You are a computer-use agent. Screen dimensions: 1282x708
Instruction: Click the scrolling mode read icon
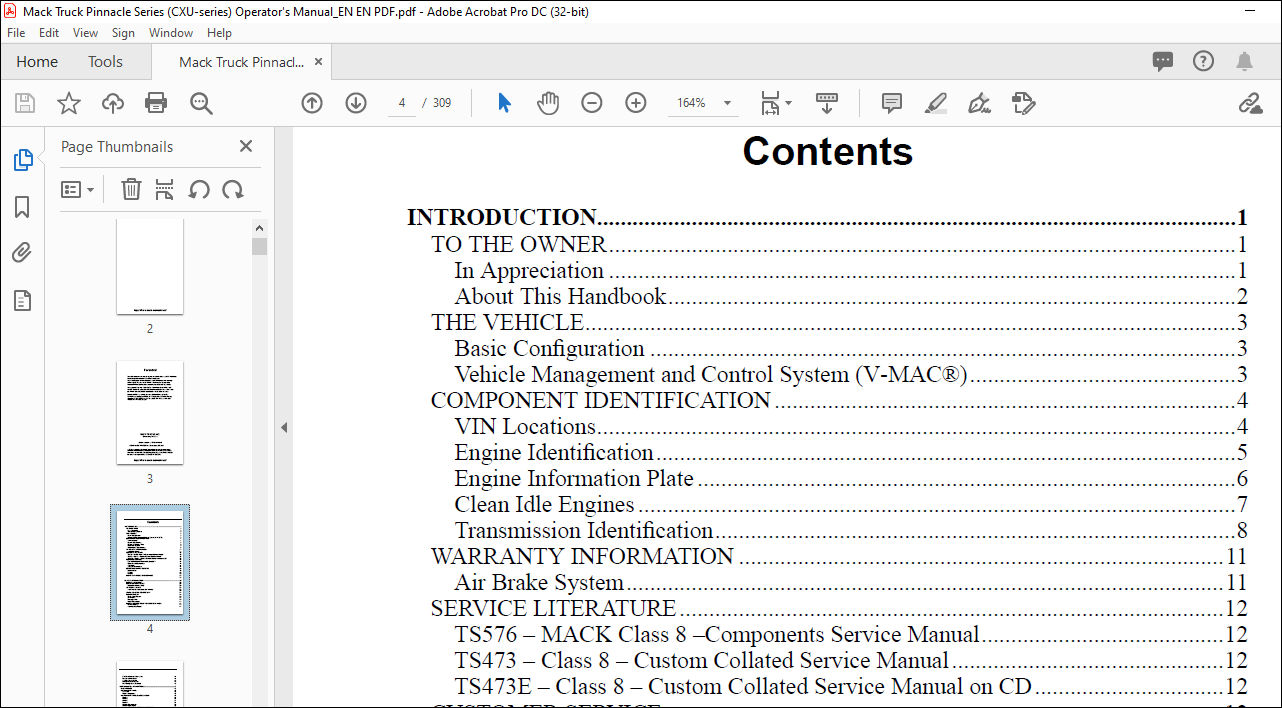[827, 103]
